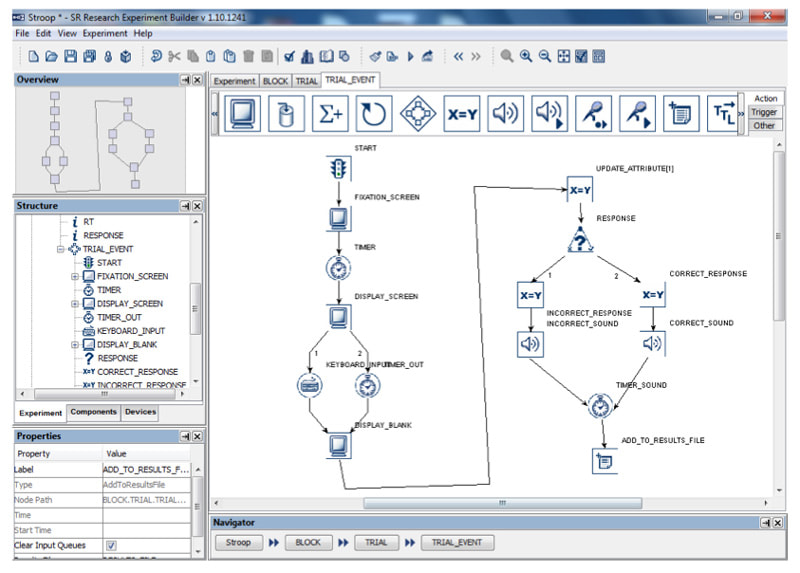The height and width of the screenshot is (573, 800).
Task: Click the toolbar back « chevrons
Action: (x=458, y=56)
